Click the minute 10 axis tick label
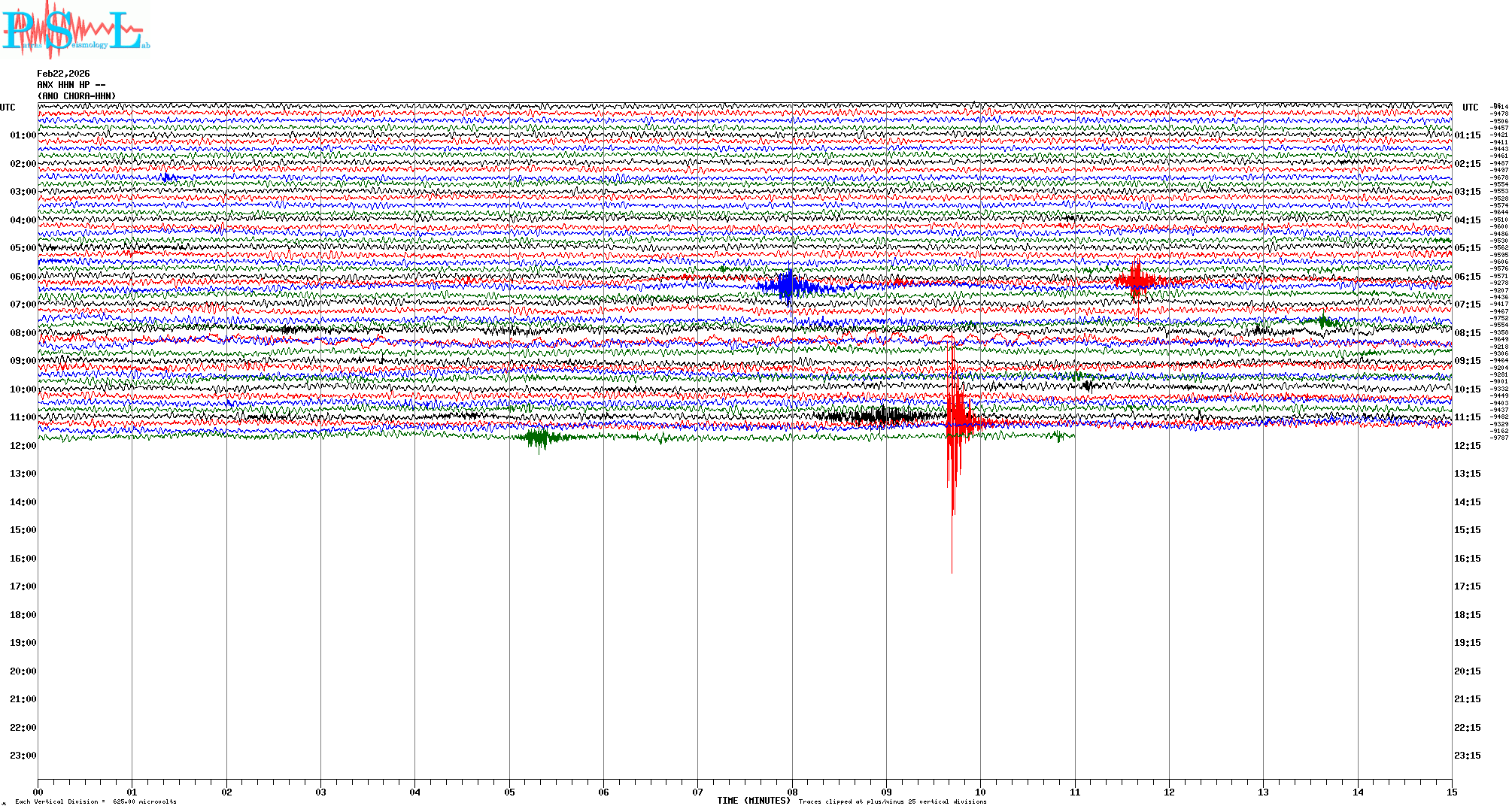 (980, 792)
